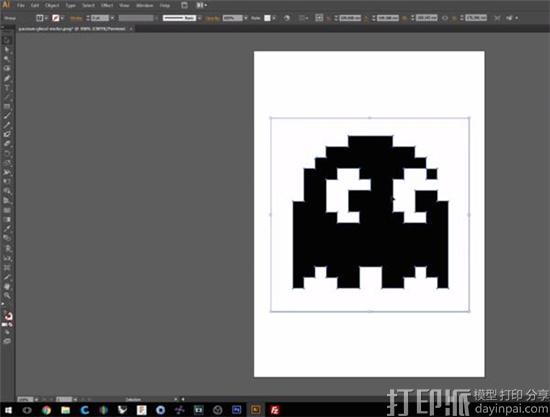Open the View menu

pyautogui.click(x=124, y=6)
